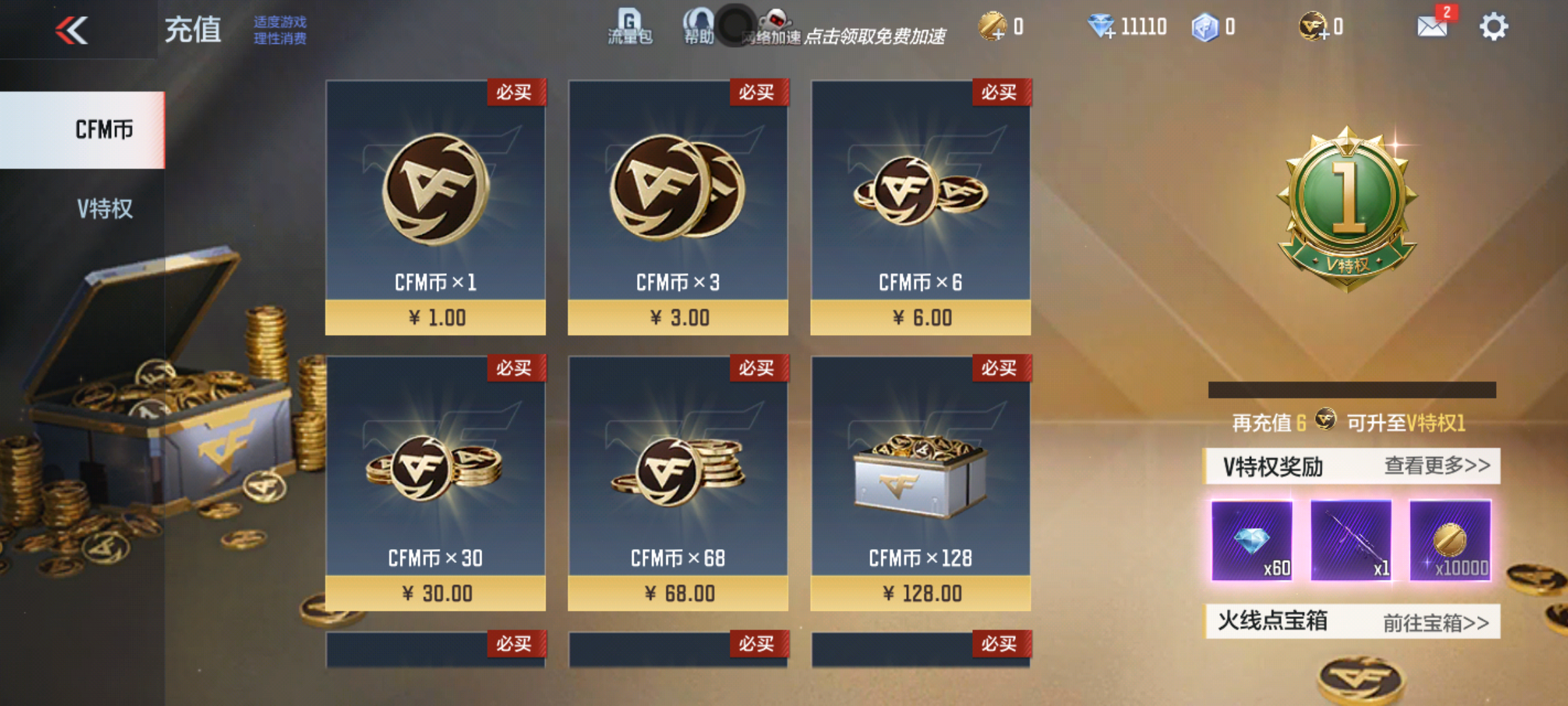Add gold via the gold coin icon
Screen dimensions: 1568x706
pos(992,27)
